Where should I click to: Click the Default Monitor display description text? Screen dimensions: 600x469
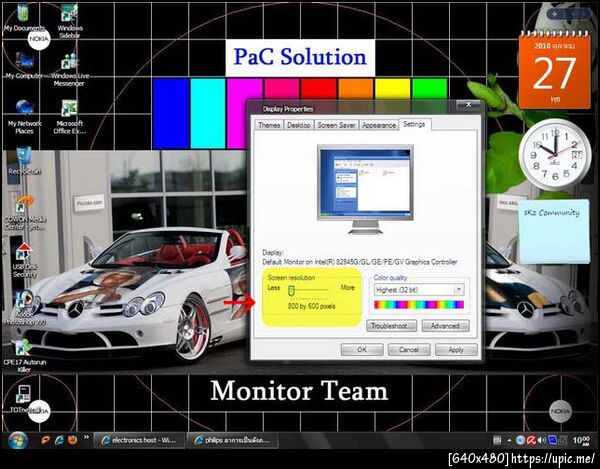pyautogui.click(x=360, y=262)
